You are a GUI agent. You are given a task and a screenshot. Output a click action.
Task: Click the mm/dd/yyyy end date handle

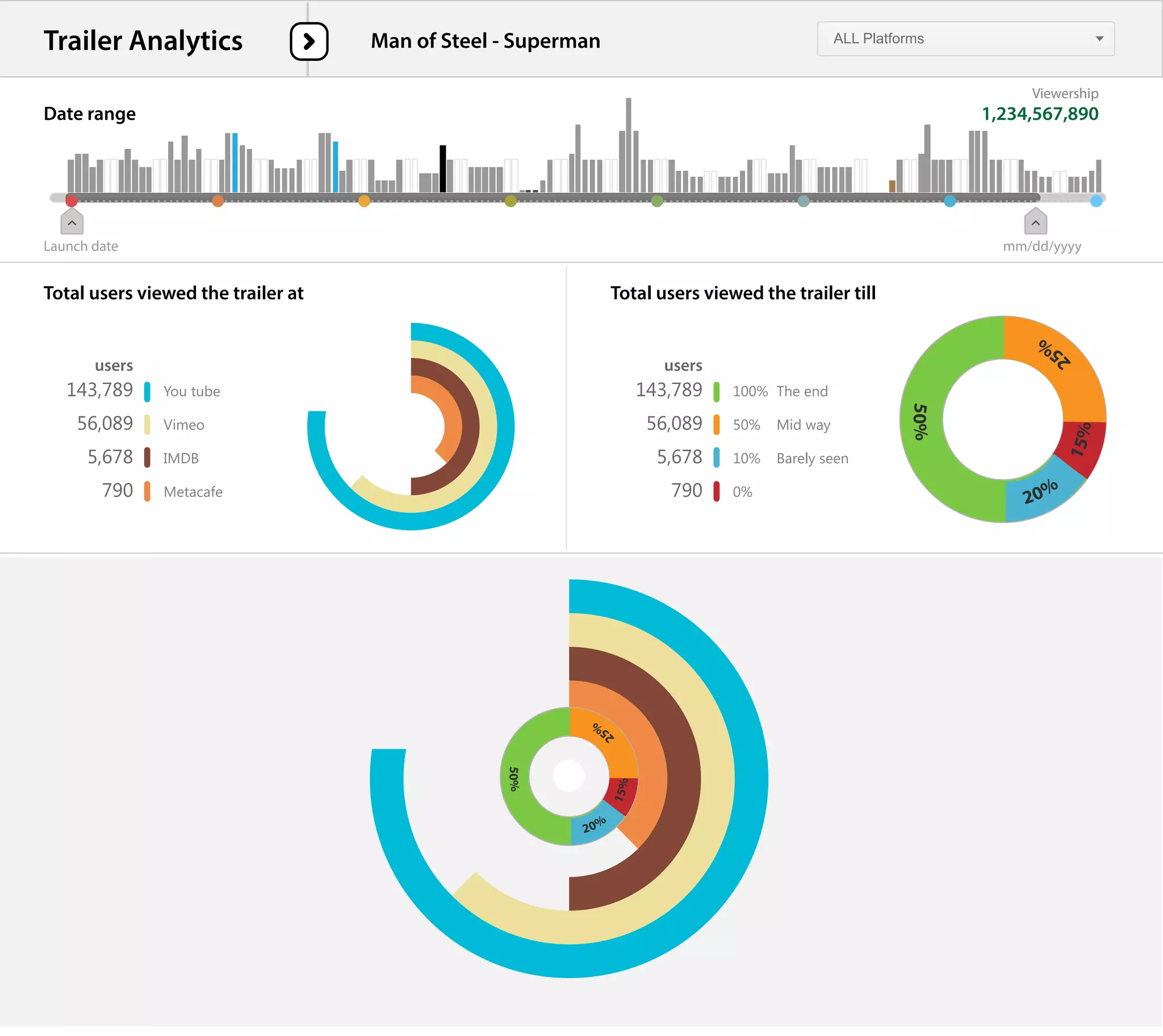1035,223
